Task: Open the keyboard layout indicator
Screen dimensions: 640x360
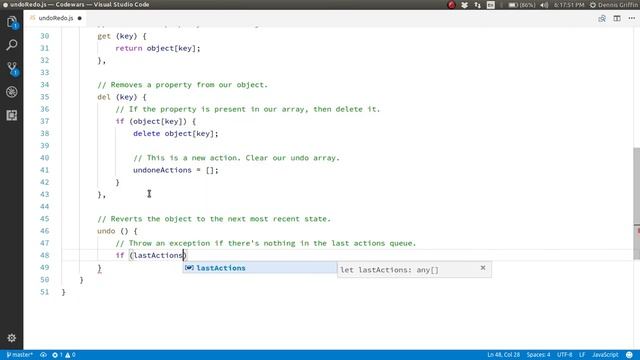Action: [491, 5]
